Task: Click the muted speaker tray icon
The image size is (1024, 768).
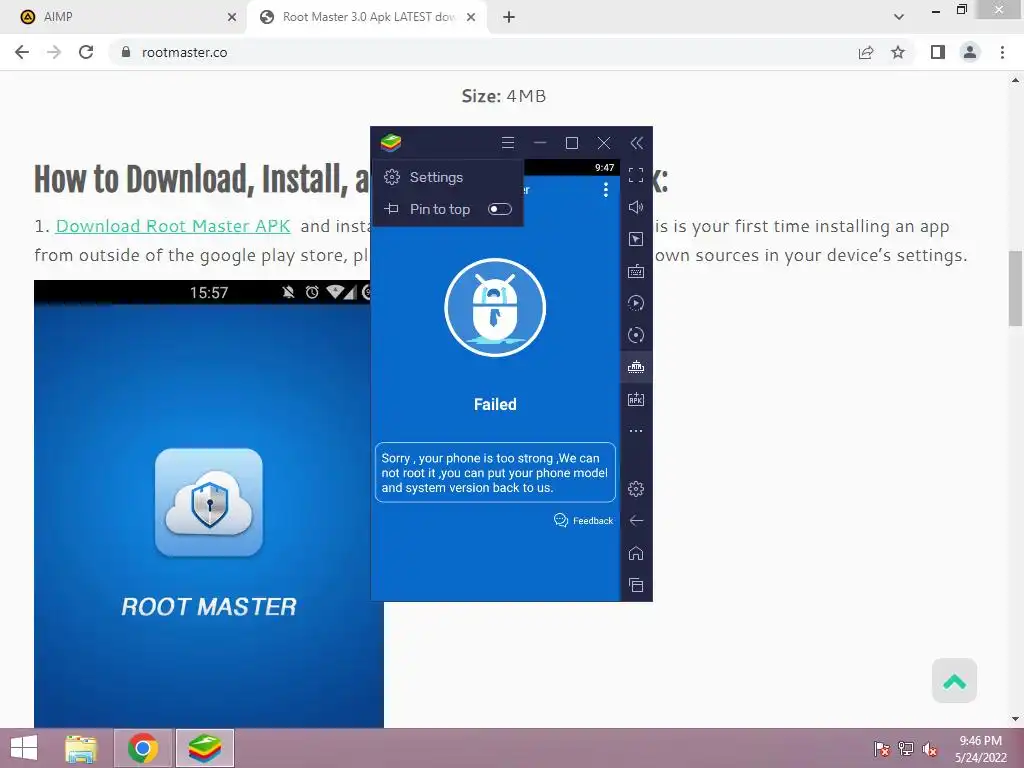Action: [x=930, y=748]
